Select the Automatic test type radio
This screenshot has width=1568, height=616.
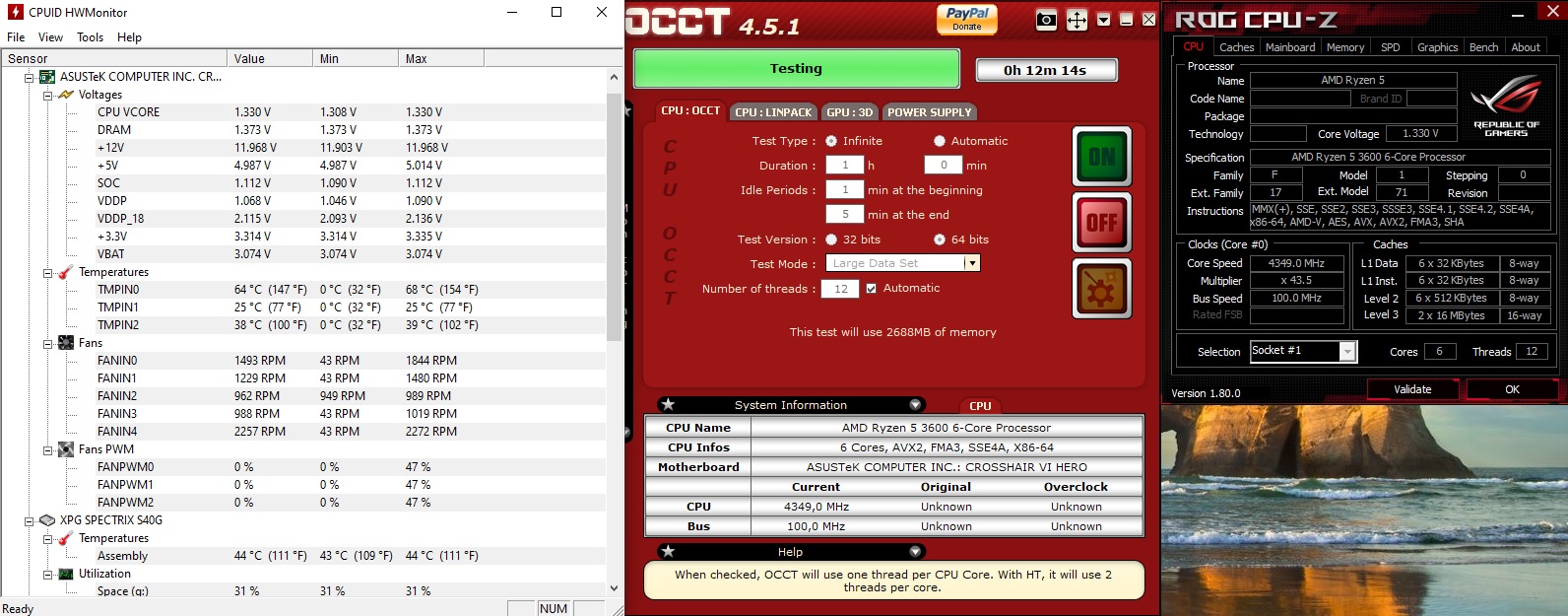pos(940,141)
